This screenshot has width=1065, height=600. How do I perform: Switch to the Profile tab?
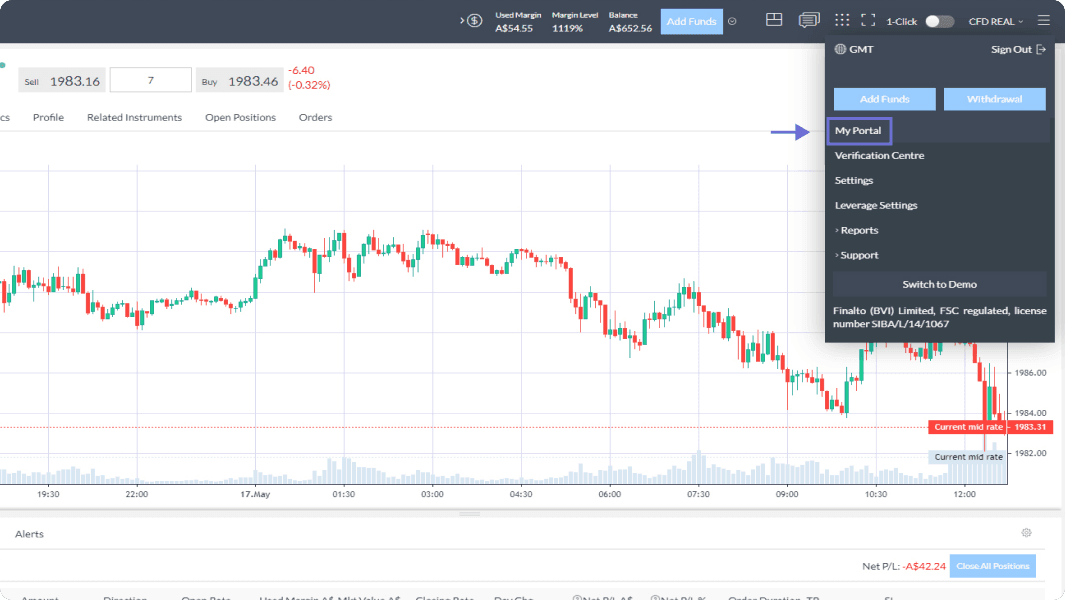click(48, 118)
